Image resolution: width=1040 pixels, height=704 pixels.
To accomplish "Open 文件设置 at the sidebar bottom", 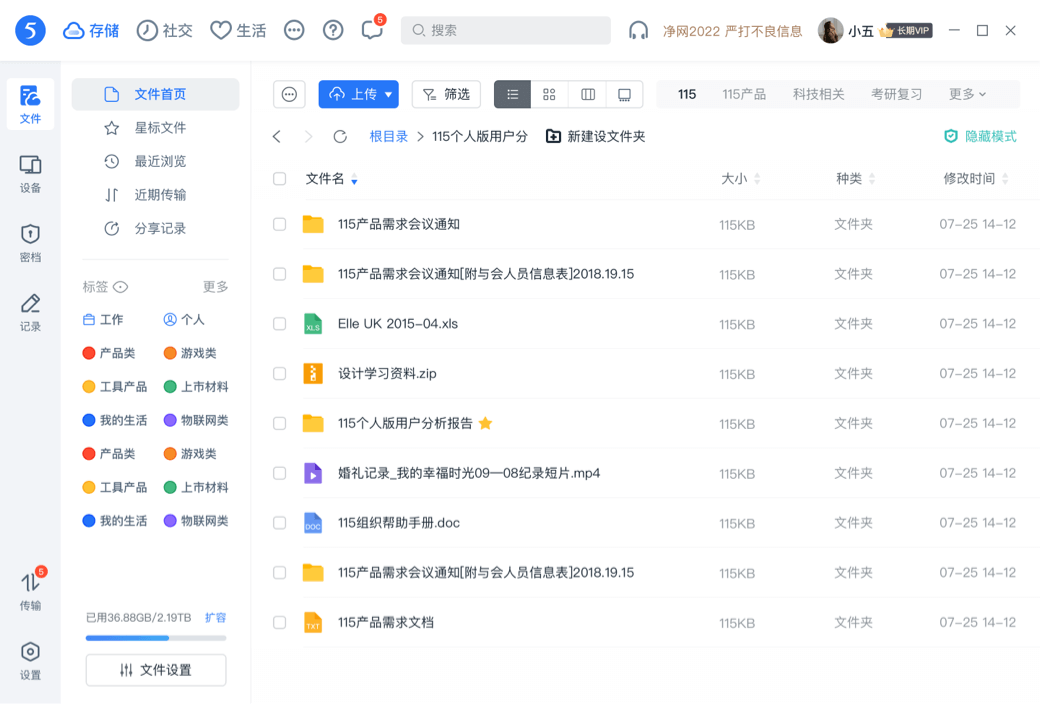I will pos(155,670).
